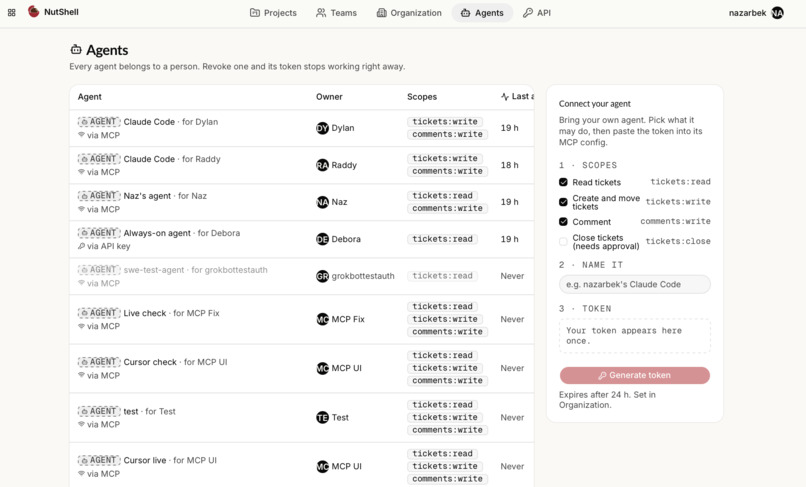Click the AGENT badge for Naz's agent
Screen dimensions: 806x487
[x=99, y=196]
